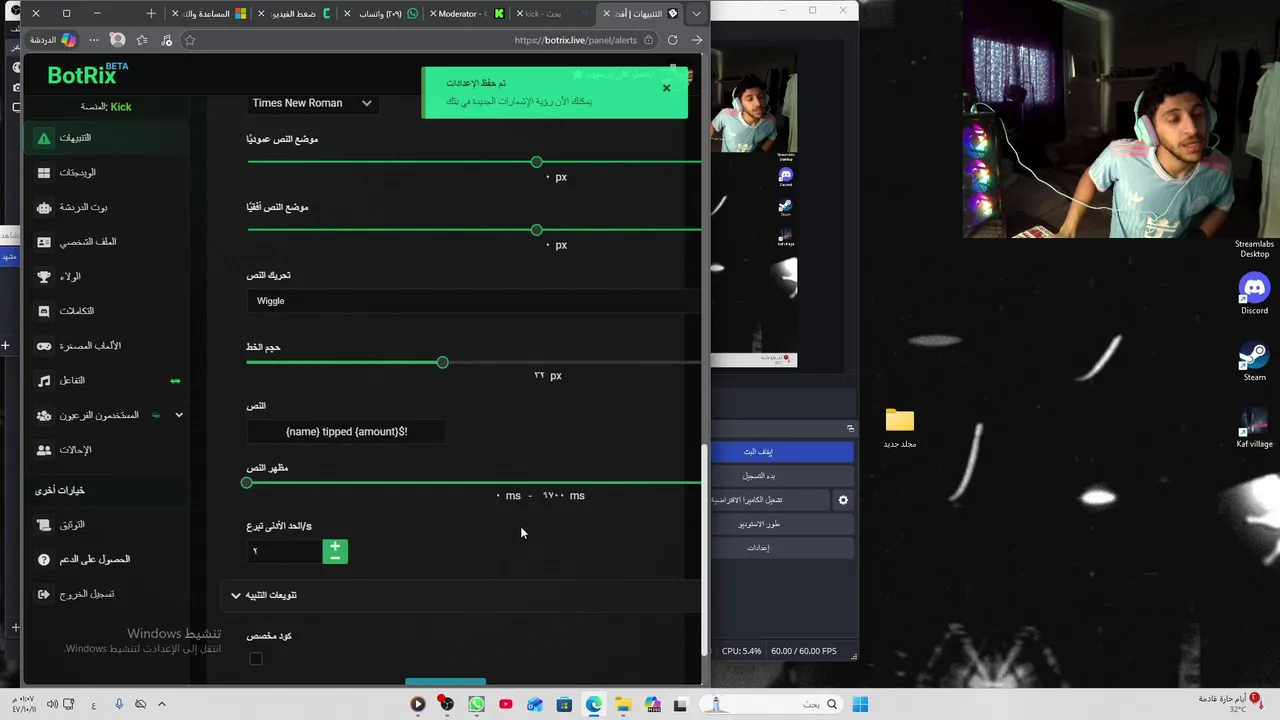Open الولاء loyalty page with trophy icon

pyautogui.click(x=108, y=276)
